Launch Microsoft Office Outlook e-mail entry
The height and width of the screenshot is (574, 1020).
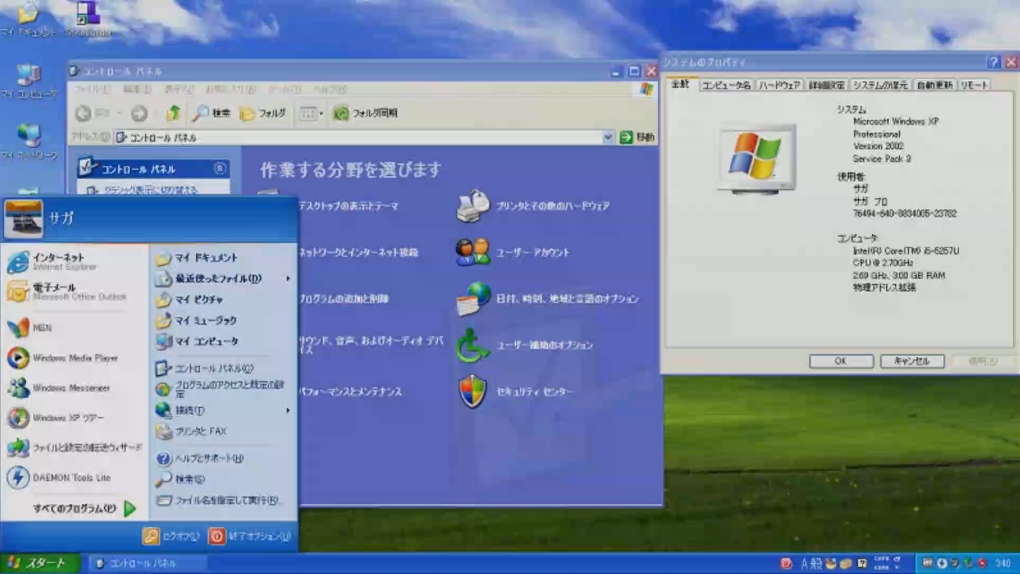[68, 292]
